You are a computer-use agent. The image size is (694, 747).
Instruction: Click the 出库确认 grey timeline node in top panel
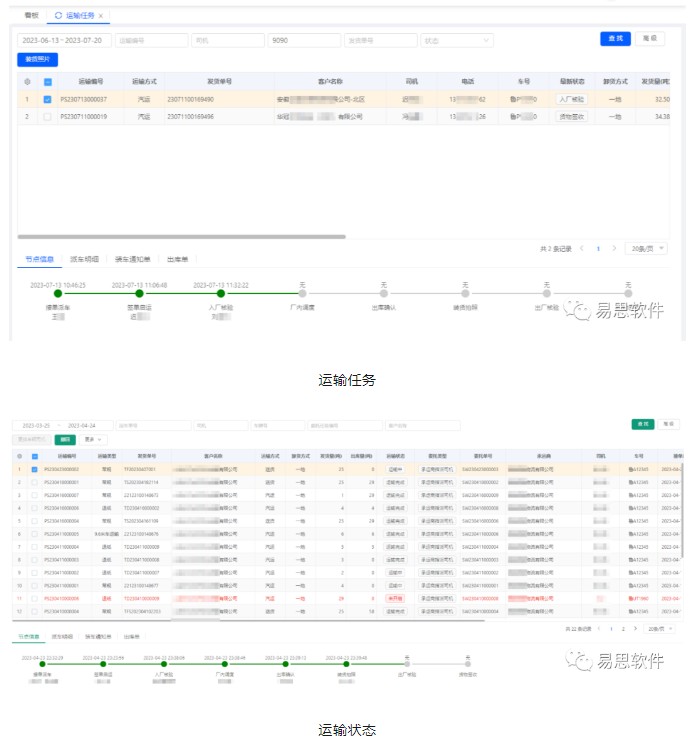click(383, 294)
